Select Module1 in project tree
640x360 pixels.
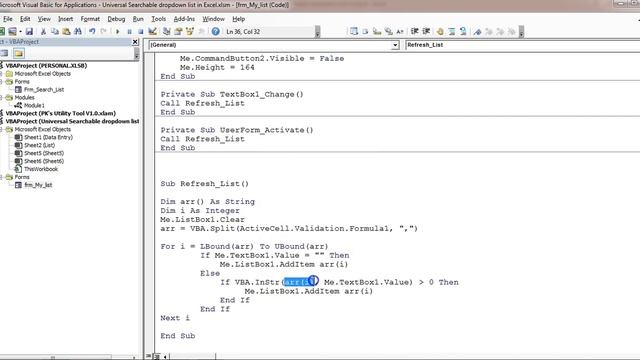(x=34, y=105)
